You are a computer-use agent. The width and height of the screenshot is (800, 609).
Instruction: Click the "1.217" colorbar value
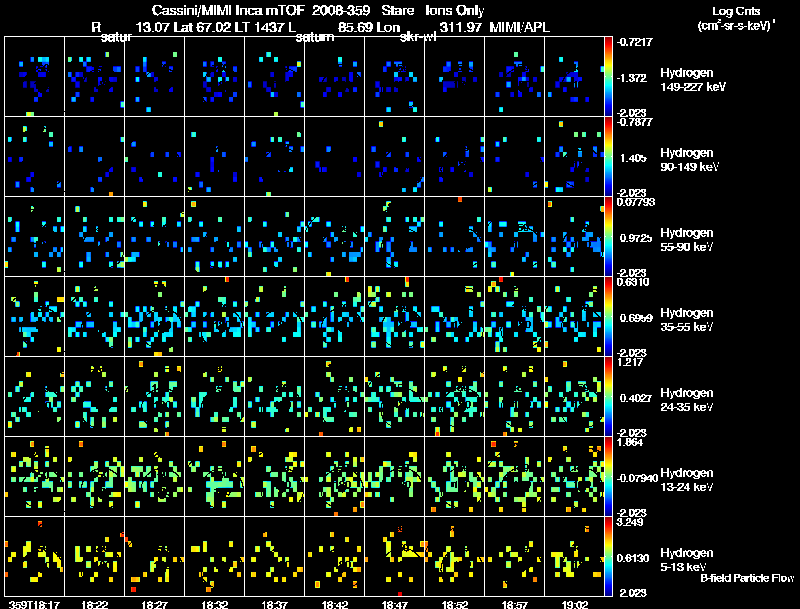pyautogui.click(x=631, y=362)
